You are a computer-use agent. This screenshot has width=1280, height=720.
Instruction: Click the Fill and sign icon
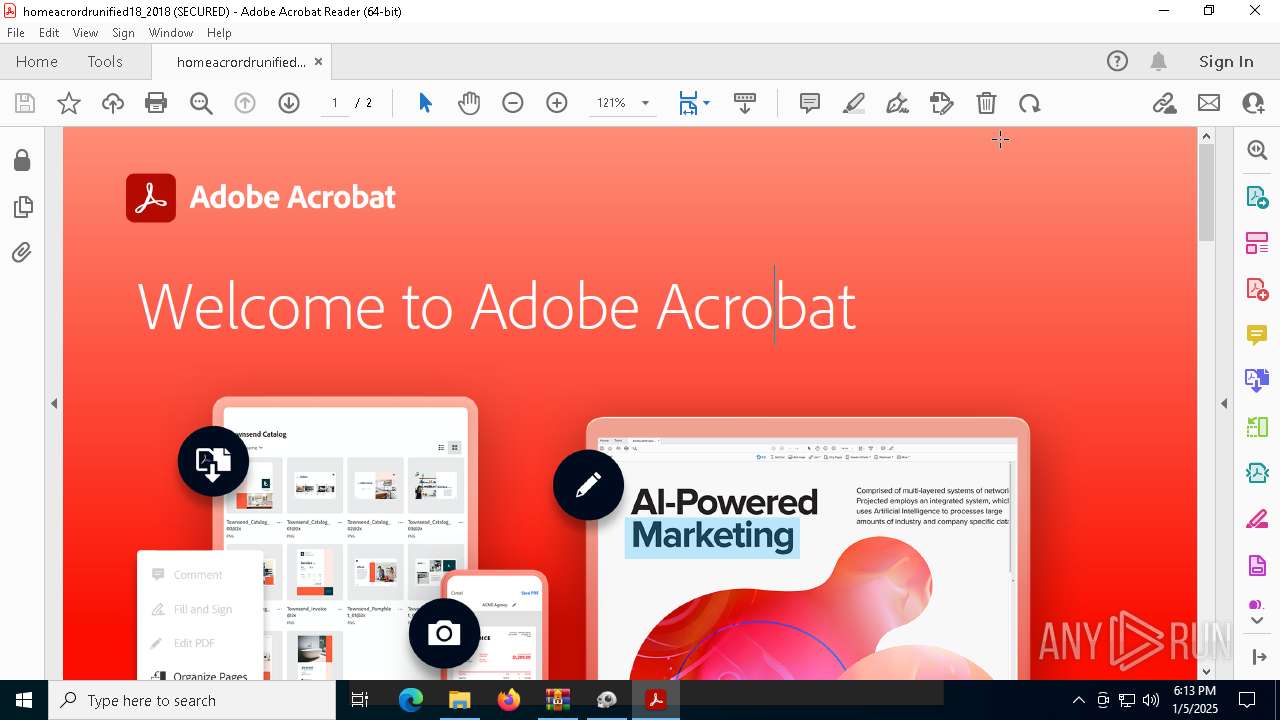pos(942,103)
